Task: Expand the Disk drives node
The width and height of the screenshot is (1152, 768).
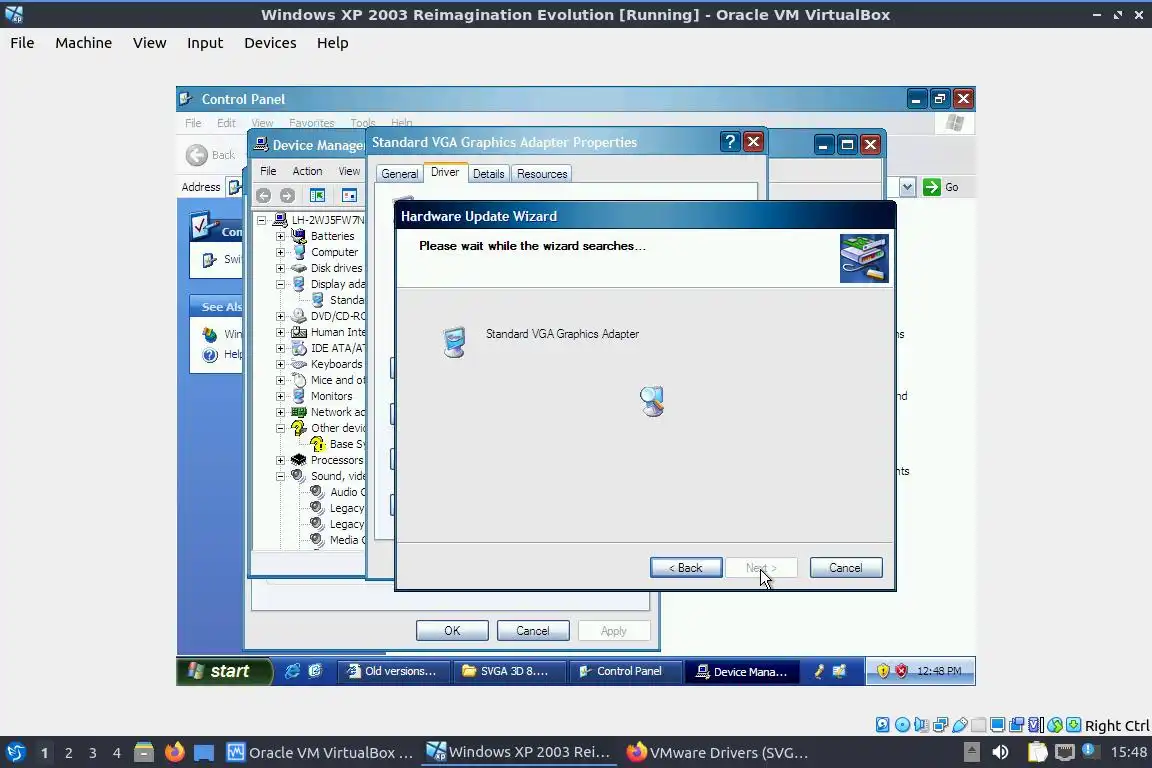Action: coord(280,268)
